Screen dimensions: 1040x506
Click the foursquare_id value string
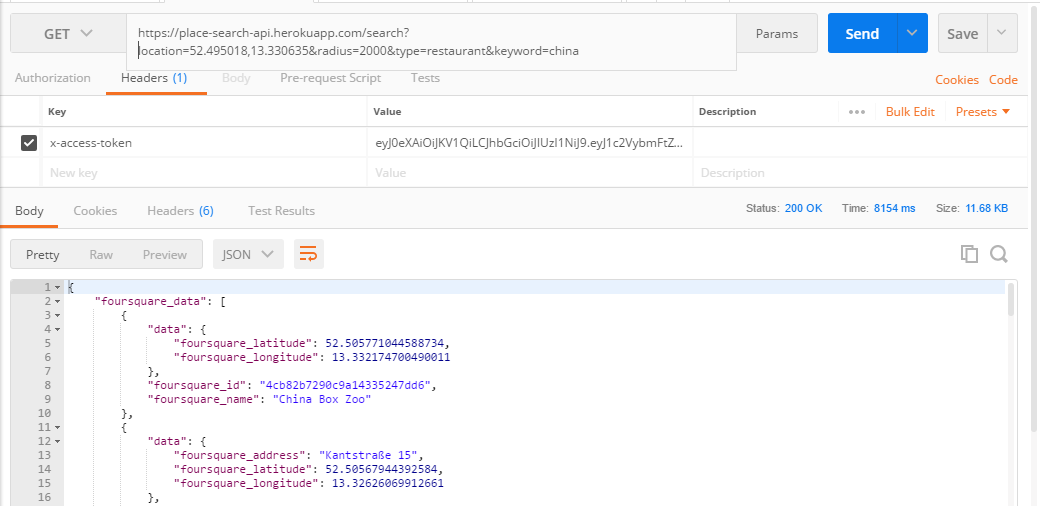click(x=345, y=385)
